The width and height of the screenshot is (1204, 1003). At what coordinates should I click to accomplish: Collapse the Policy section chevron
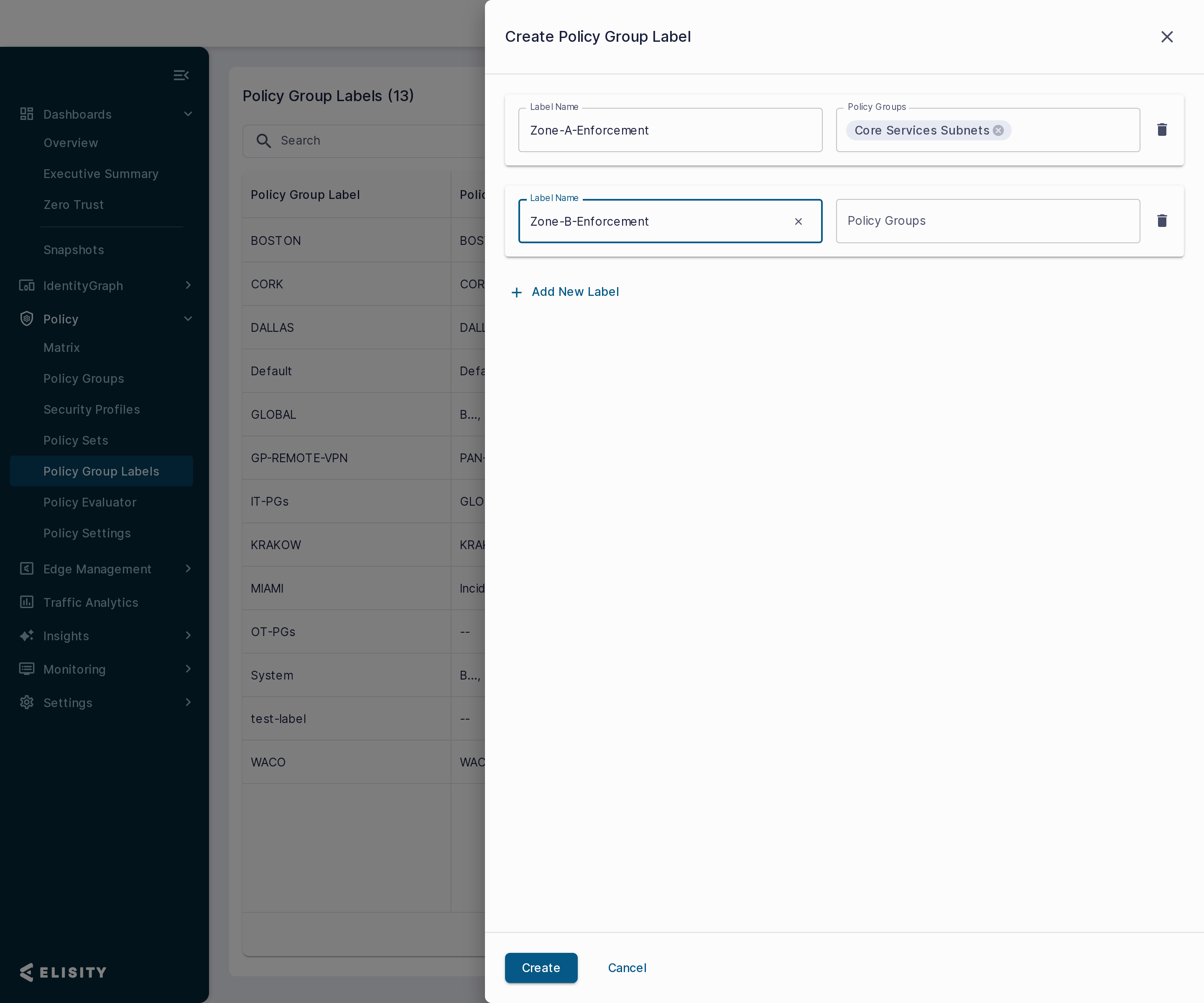point(188,319)
